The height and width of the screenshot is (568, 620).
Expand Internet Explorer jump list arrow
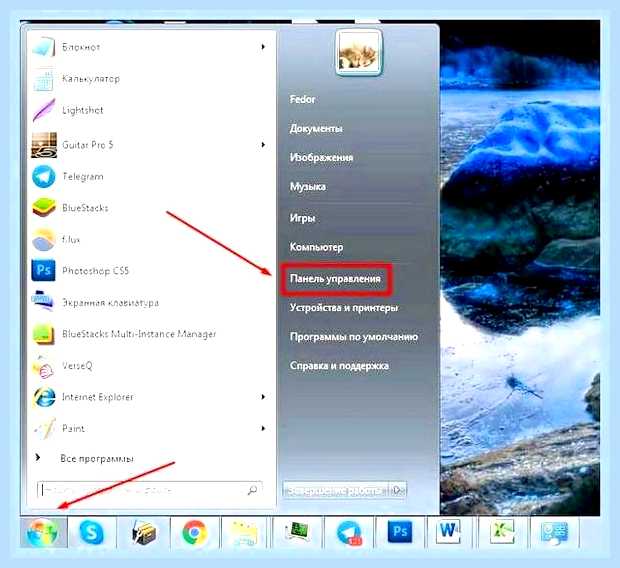click(x=263, y=397)
